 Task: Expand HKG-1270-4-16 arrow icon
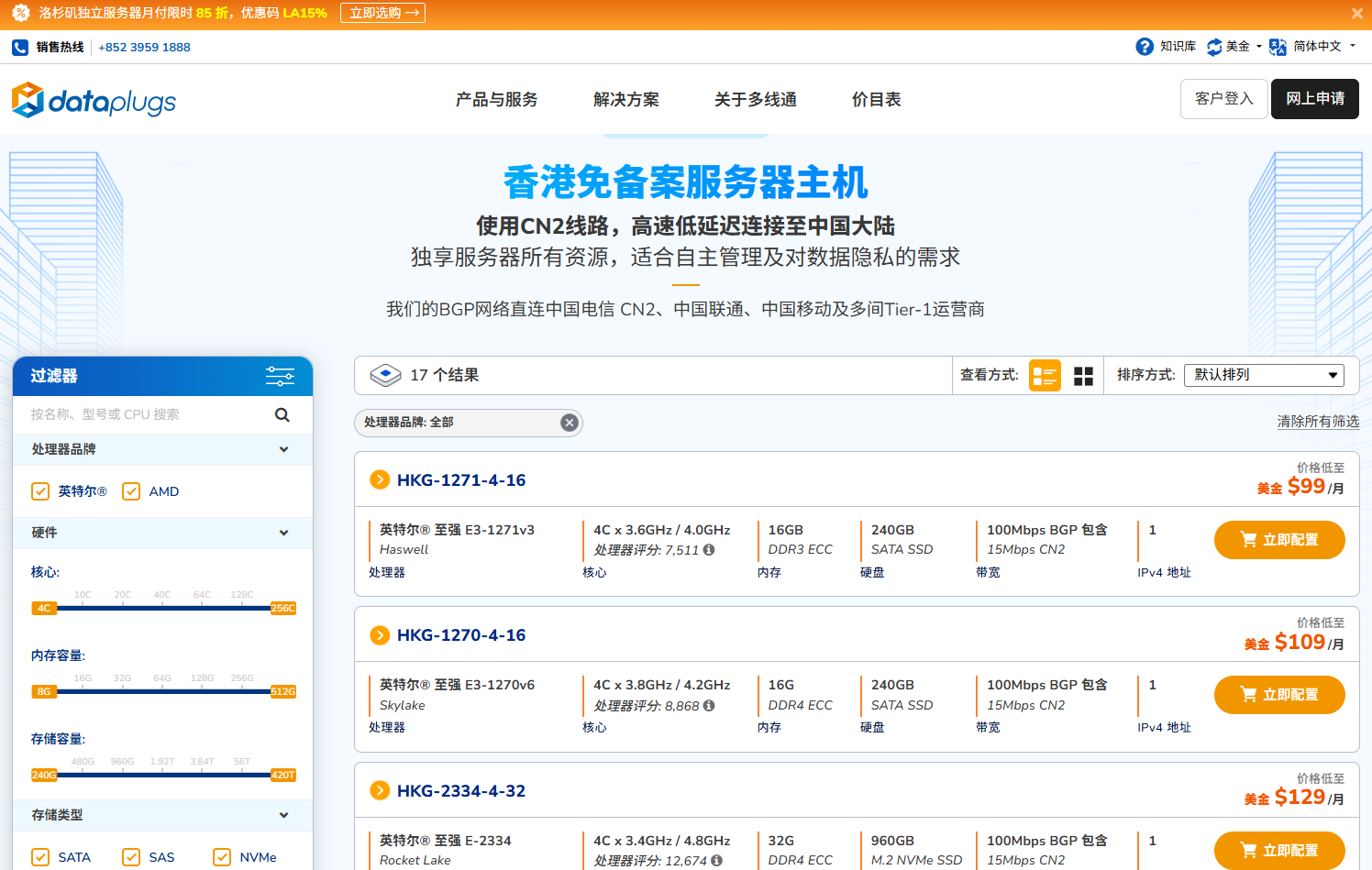click(x=380, y=634)
